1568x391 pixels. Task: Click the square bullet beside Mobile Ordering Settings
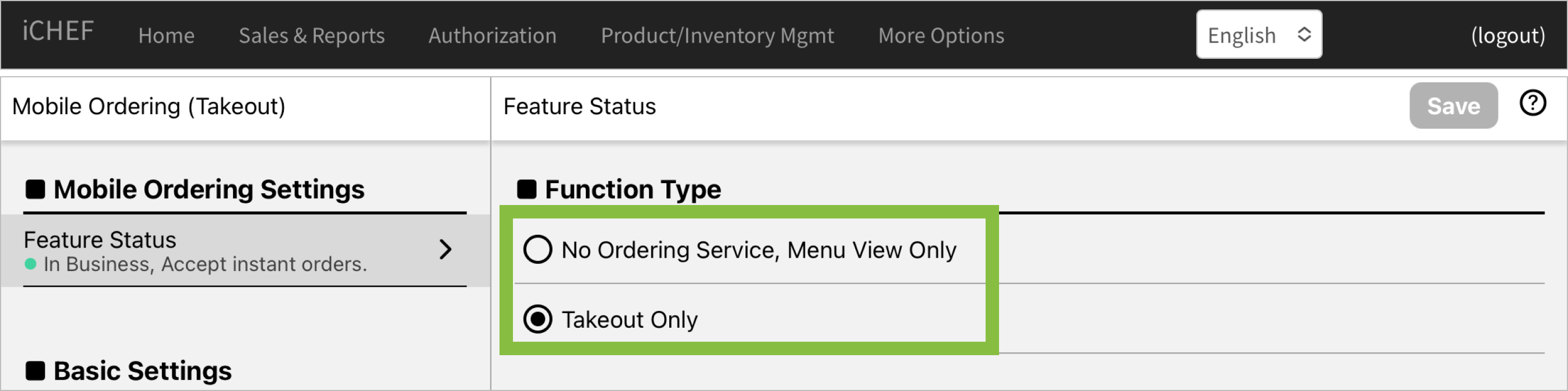[x=35, y=189]
